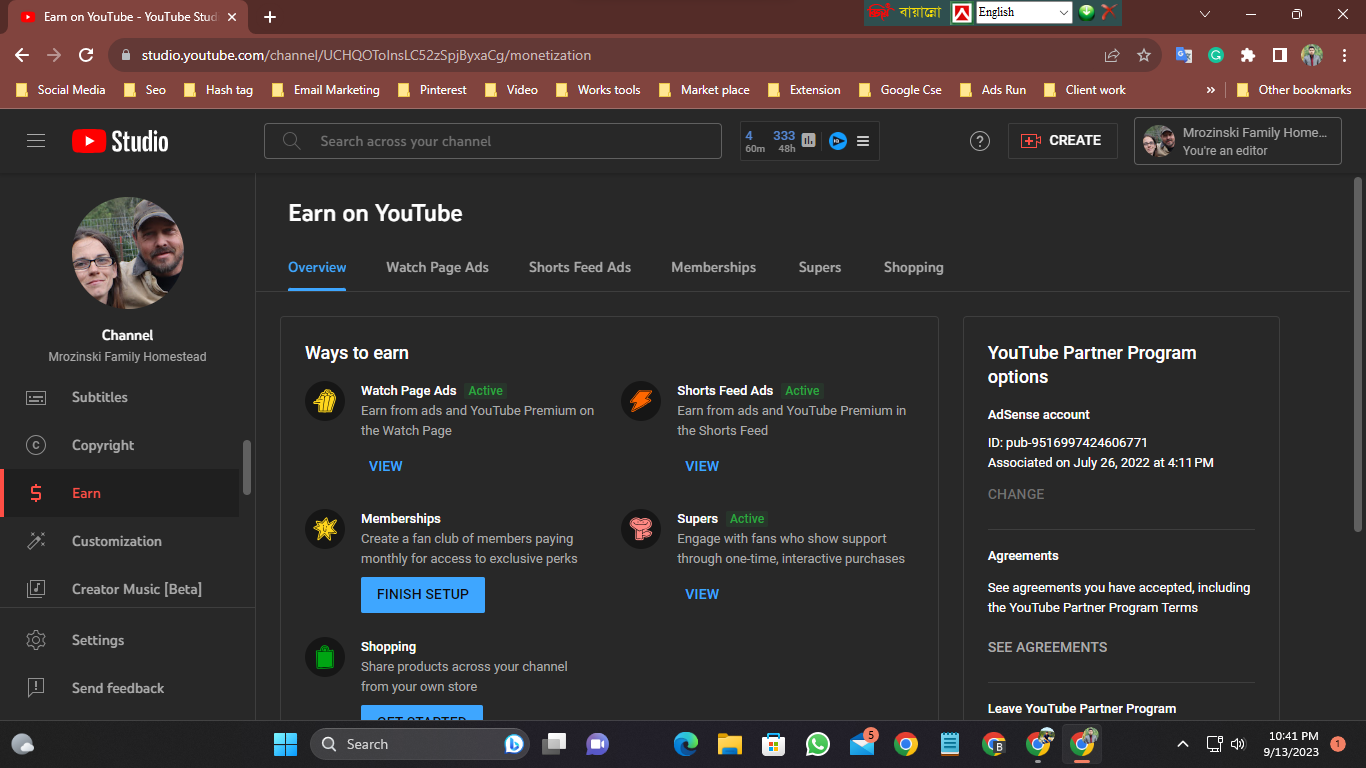Toggle the Chrome side panel icon

[1280, 55]
